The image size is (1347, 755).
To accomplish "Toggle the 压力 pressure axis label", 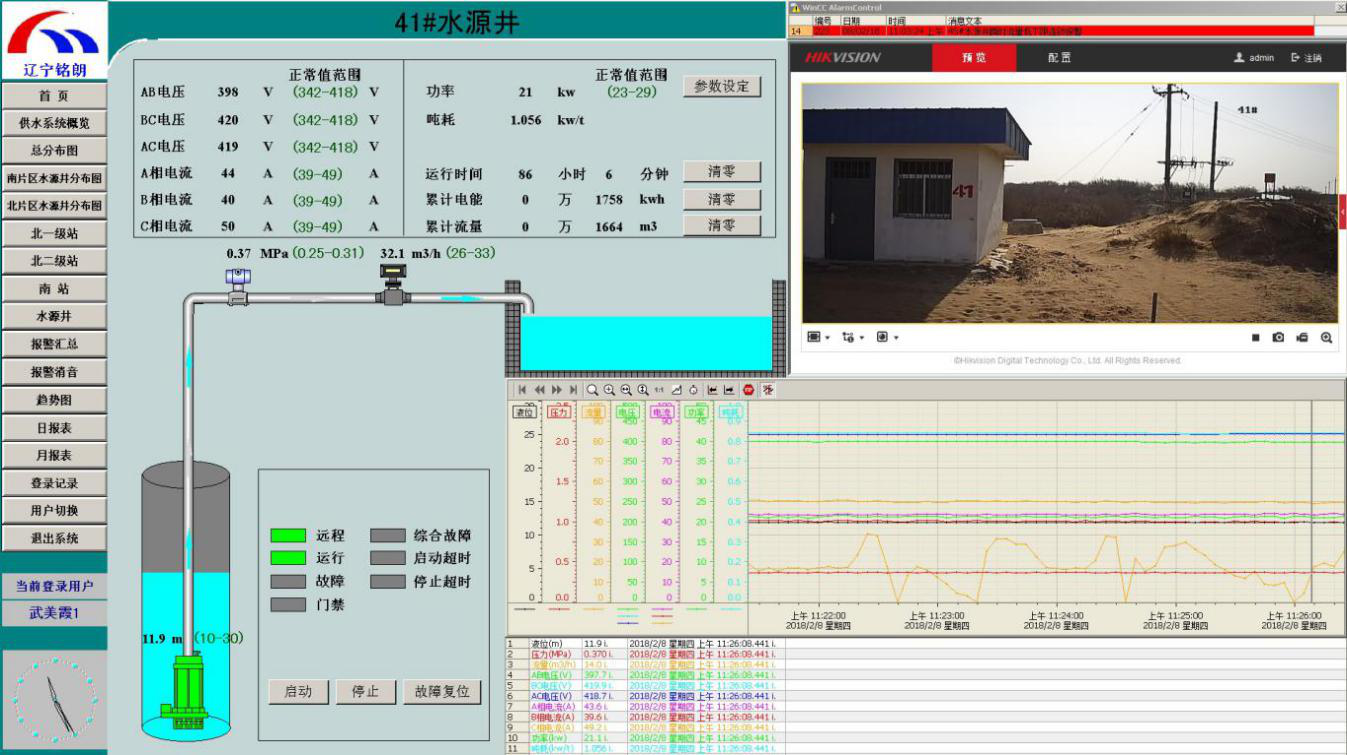I will click(558, 411).
